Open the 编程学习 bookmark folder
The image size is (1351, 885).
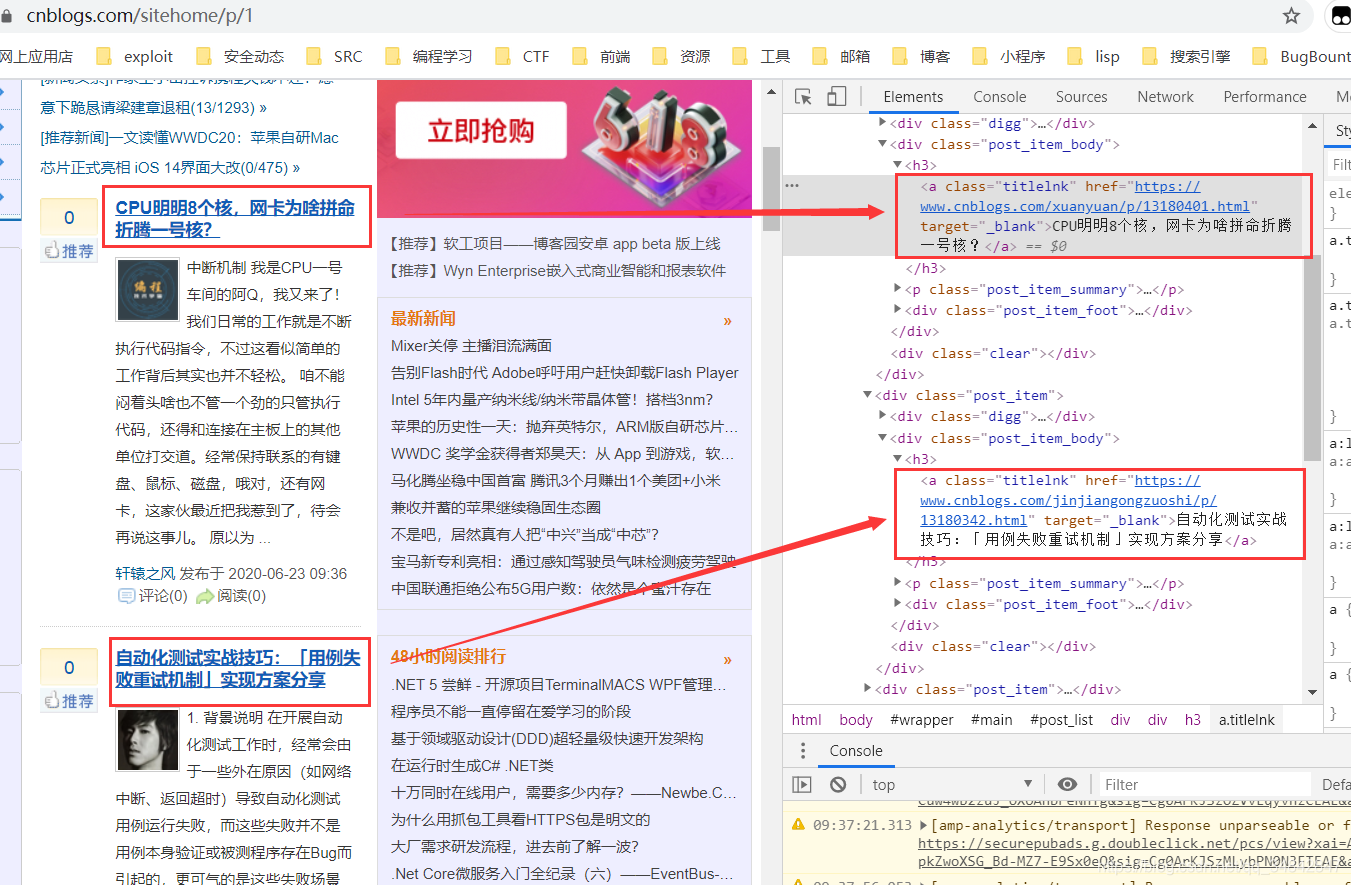tap(430, 56)
